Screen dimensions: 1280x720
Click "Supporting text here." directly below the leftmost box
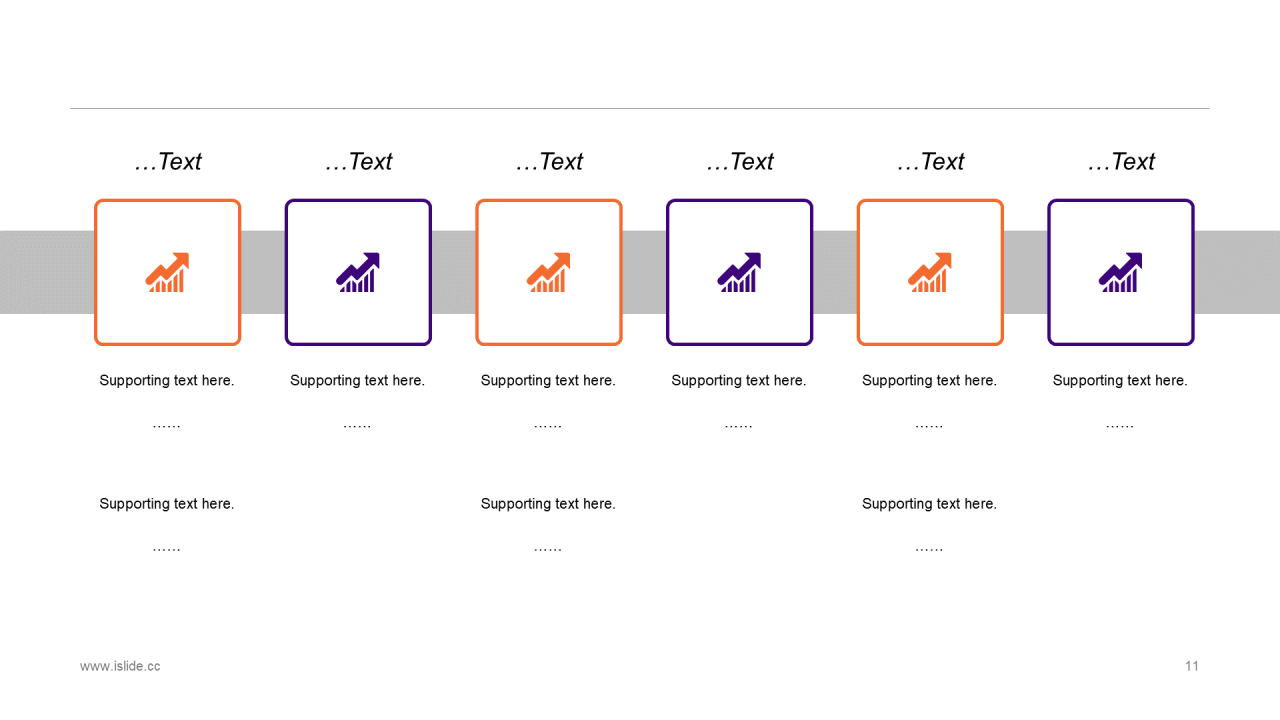[167, 381]
